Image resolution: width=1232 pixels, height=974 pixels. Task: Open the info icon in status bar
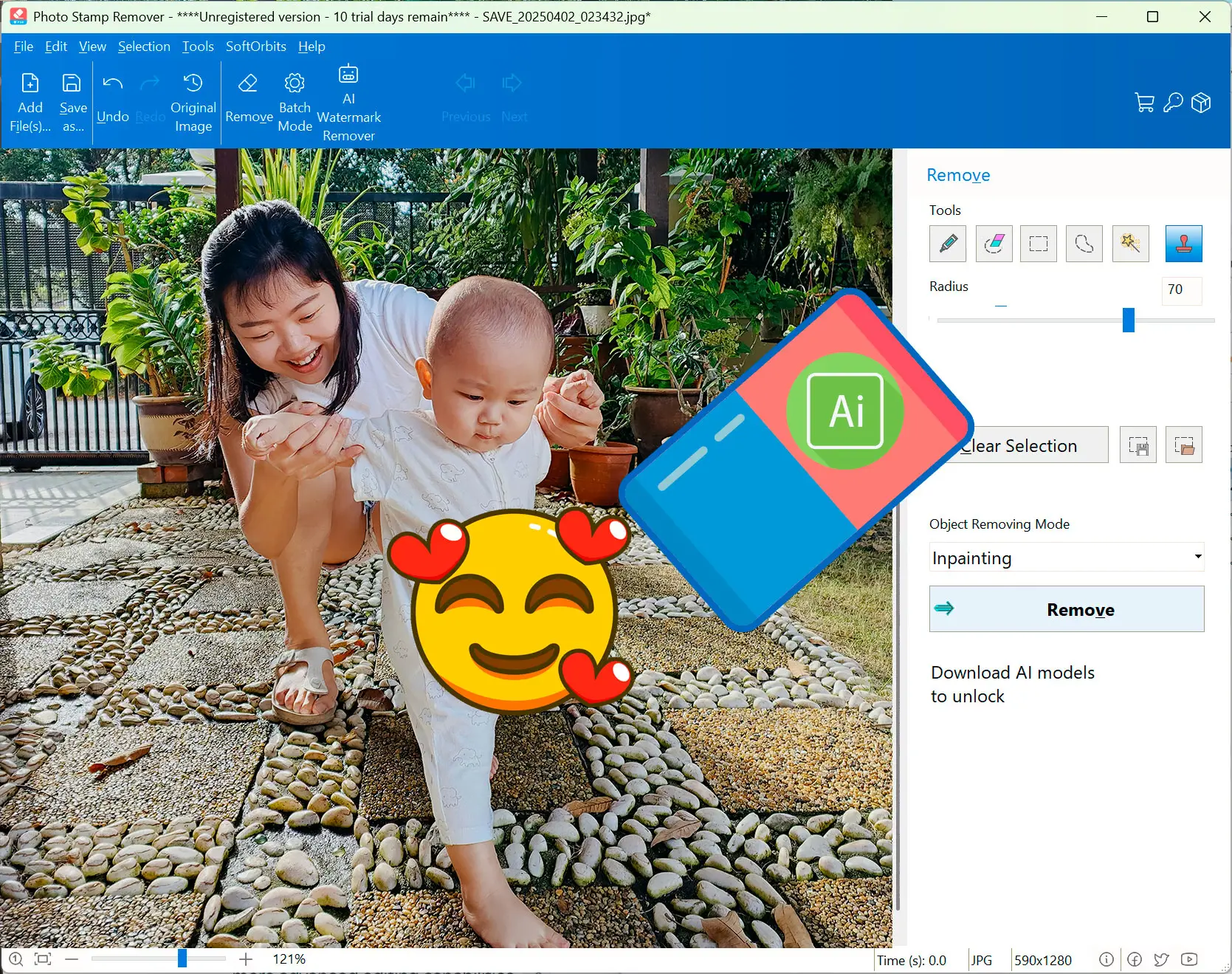(x=1106, y=959)
